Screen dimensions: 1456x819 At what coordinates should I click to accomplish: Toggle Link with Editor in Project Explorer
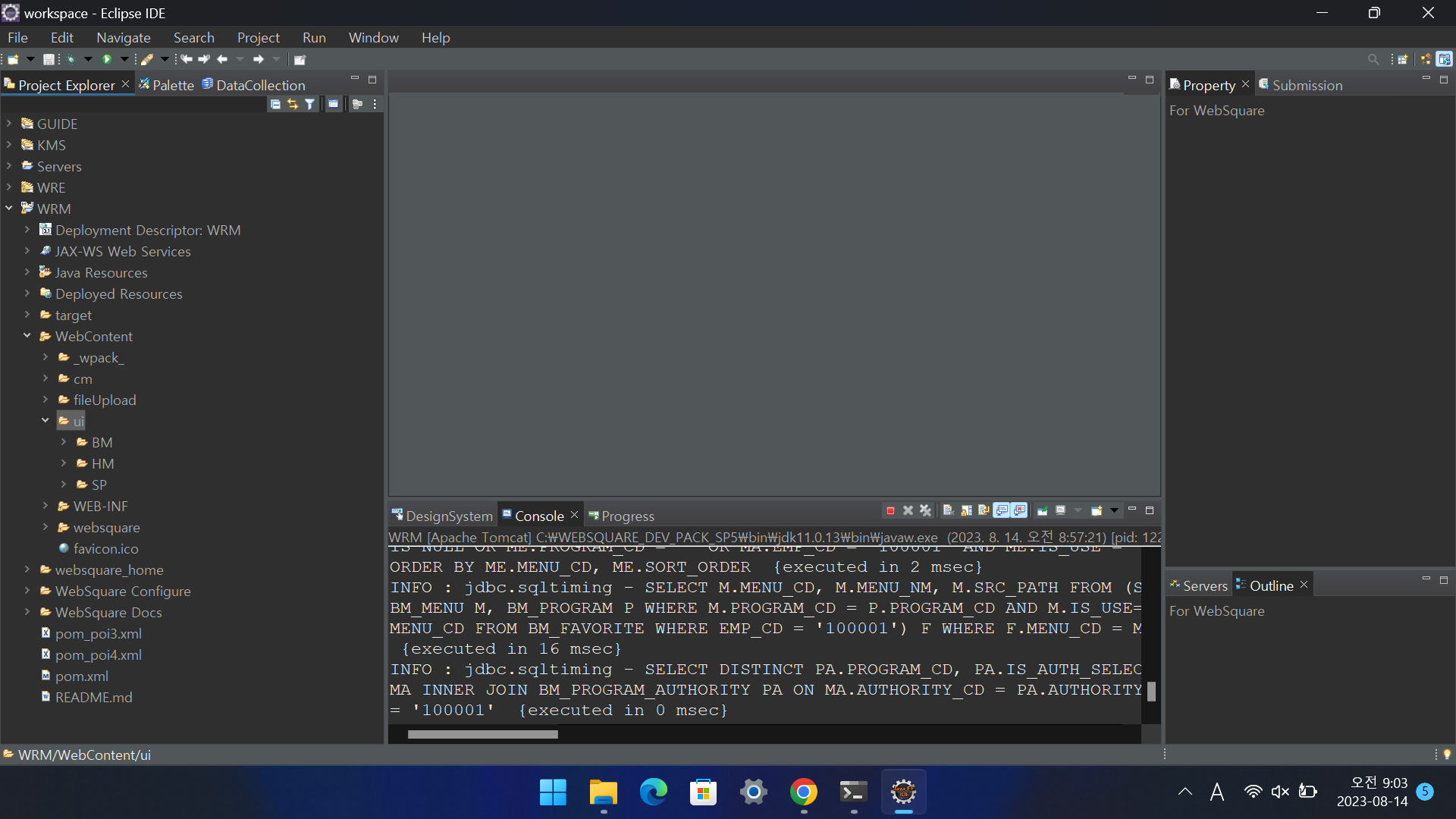[x=293, y=105]
